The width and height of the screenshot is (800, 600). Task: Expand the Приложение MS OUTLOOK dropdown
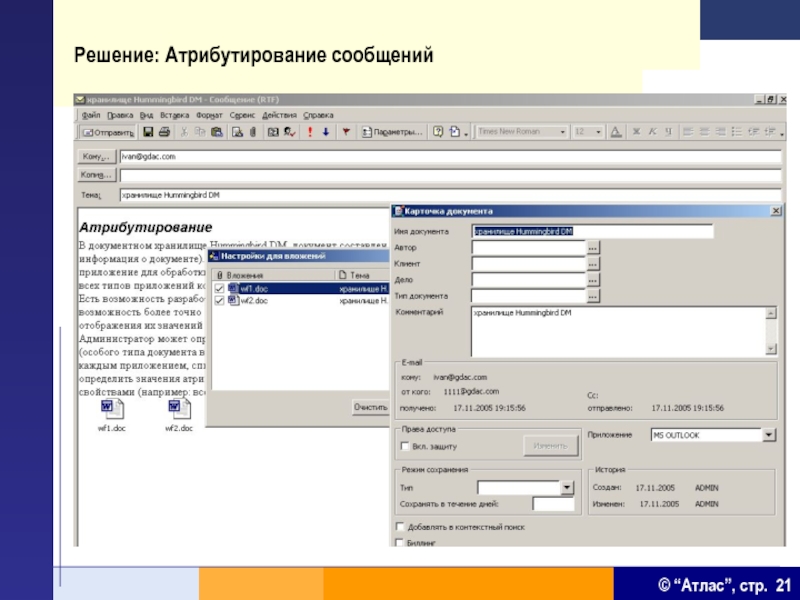point(769,436)
